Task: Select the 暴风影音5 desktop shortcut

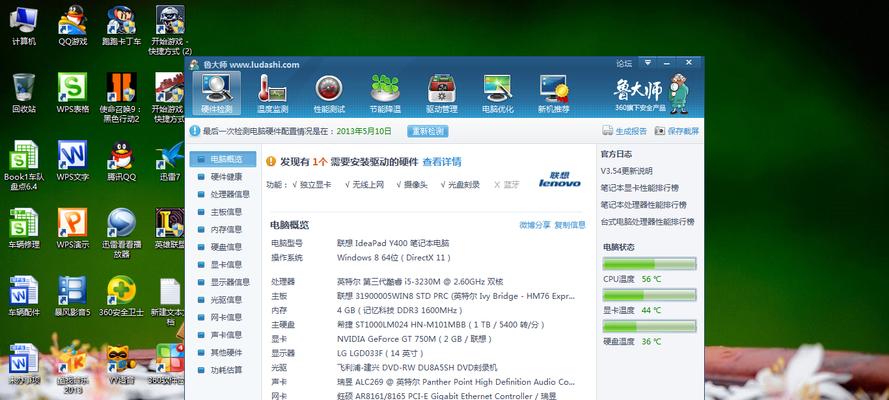Action: [x=73, y=296]
